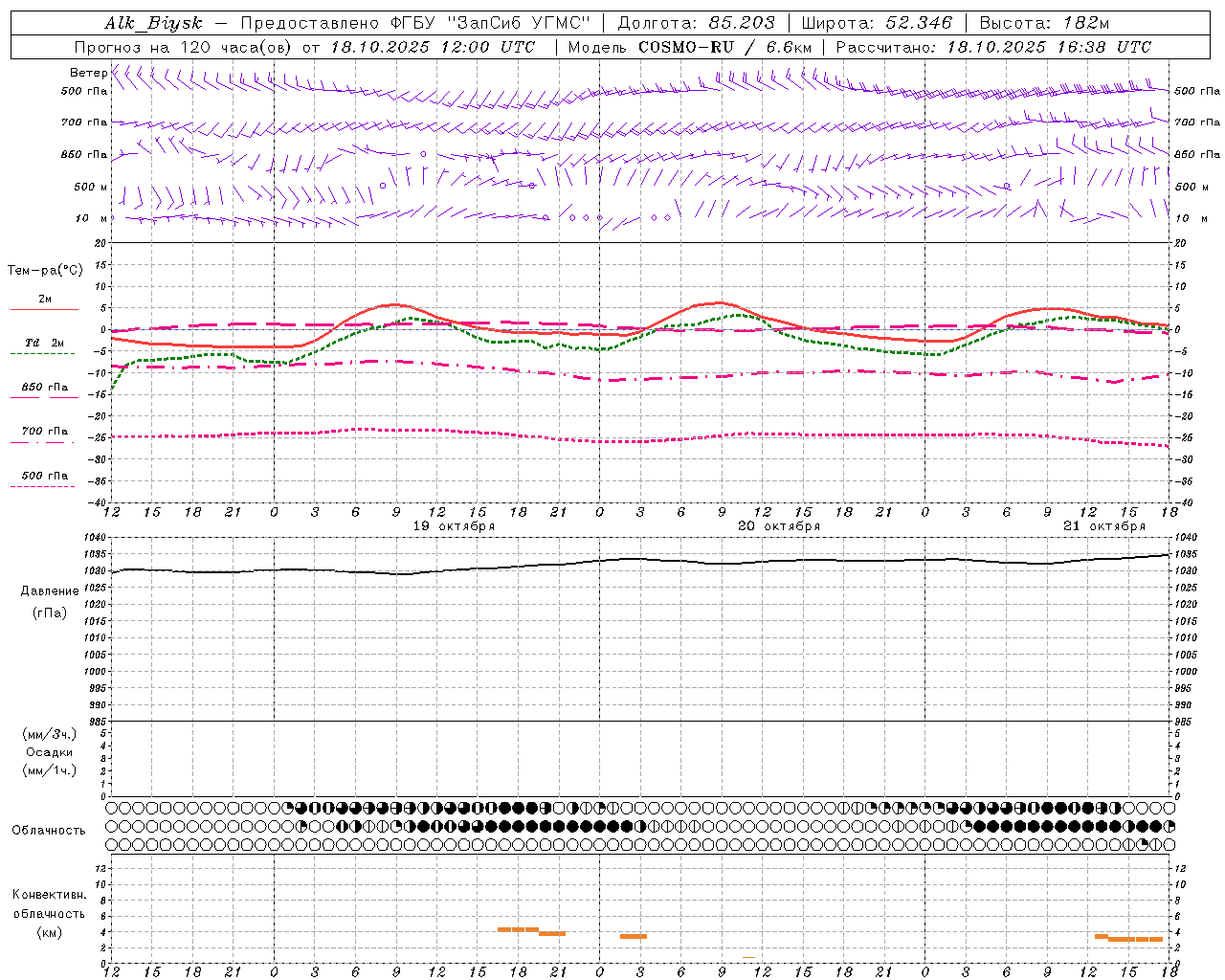Image resolution: width=1225 pixels, height=980 pixels.
Task: Click the elevation label 'Высота: 182м'
Action: tap(1044, 24)
